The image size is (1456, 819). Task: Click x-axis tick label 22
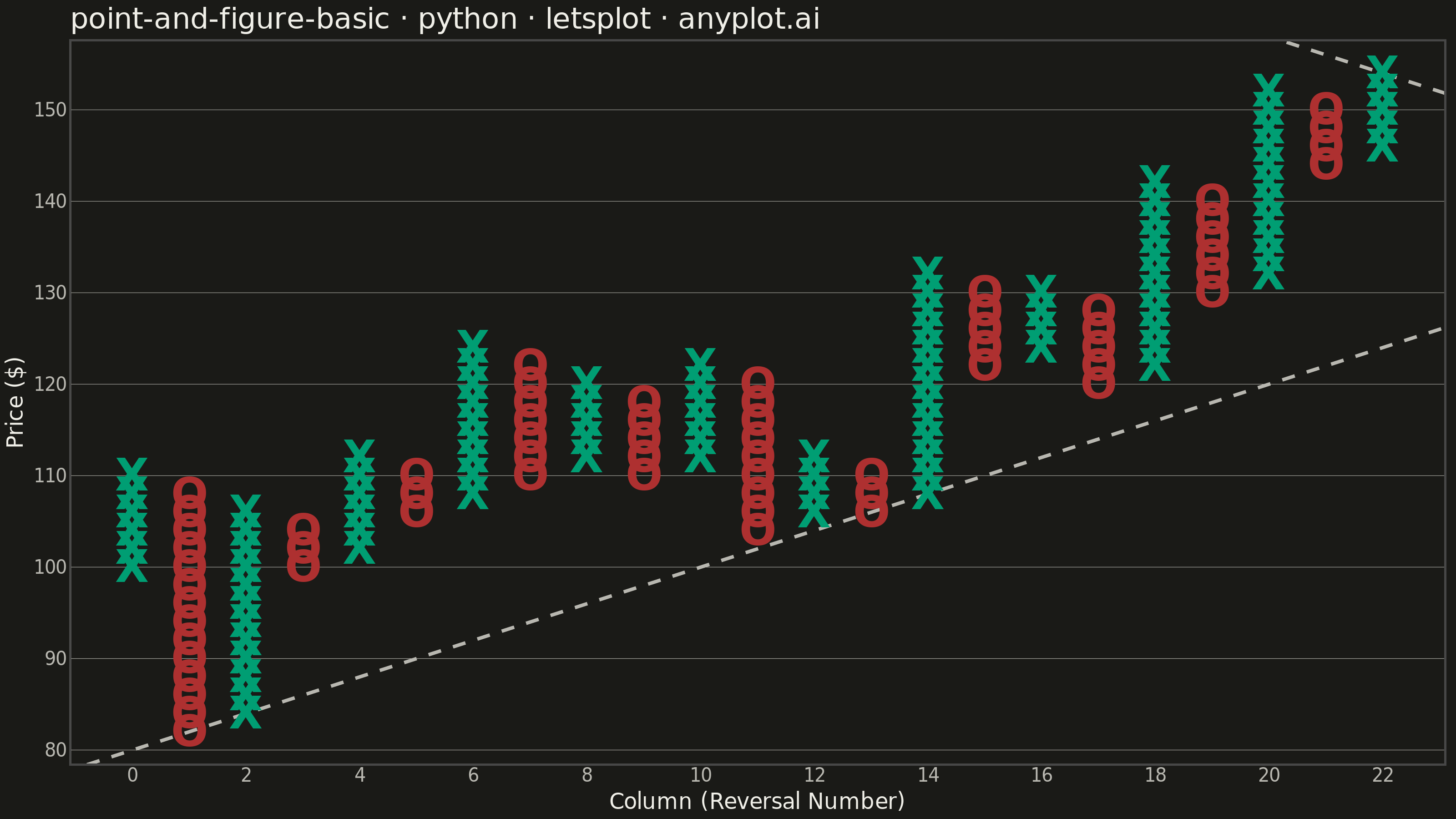click(x=1383, y=775)
